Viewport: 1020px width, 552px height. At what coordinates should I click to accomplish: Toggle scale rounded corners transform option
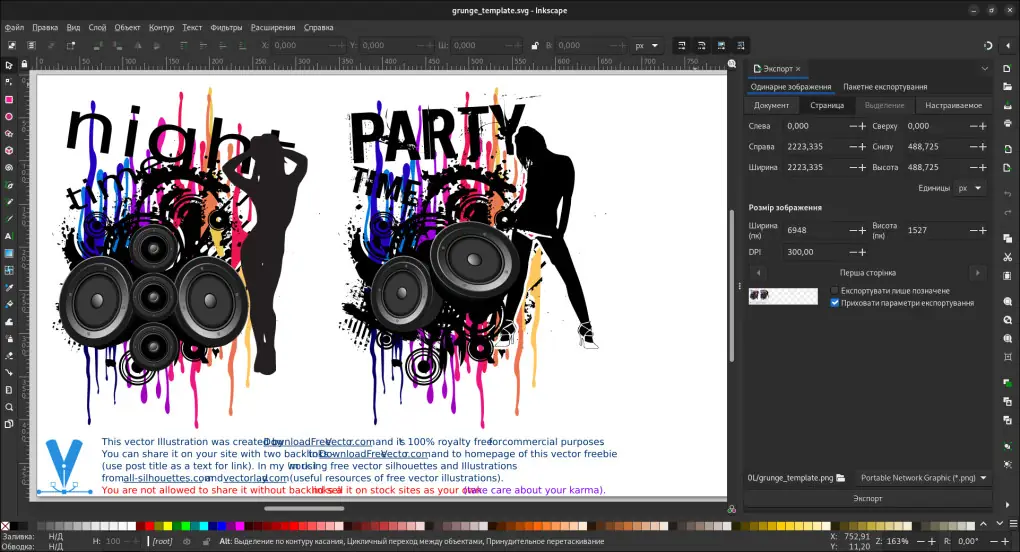pos(701,46)
